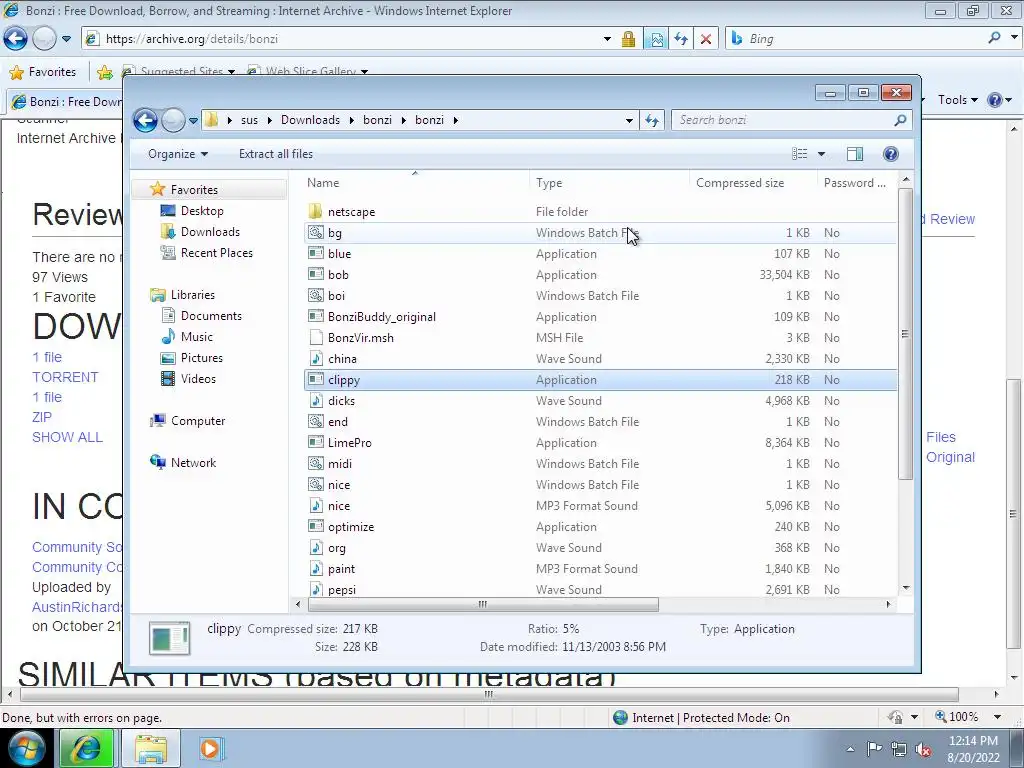Screen dimensions: 1024x768
Task: Click Extract all files button
Action: [x=276, y=154]
